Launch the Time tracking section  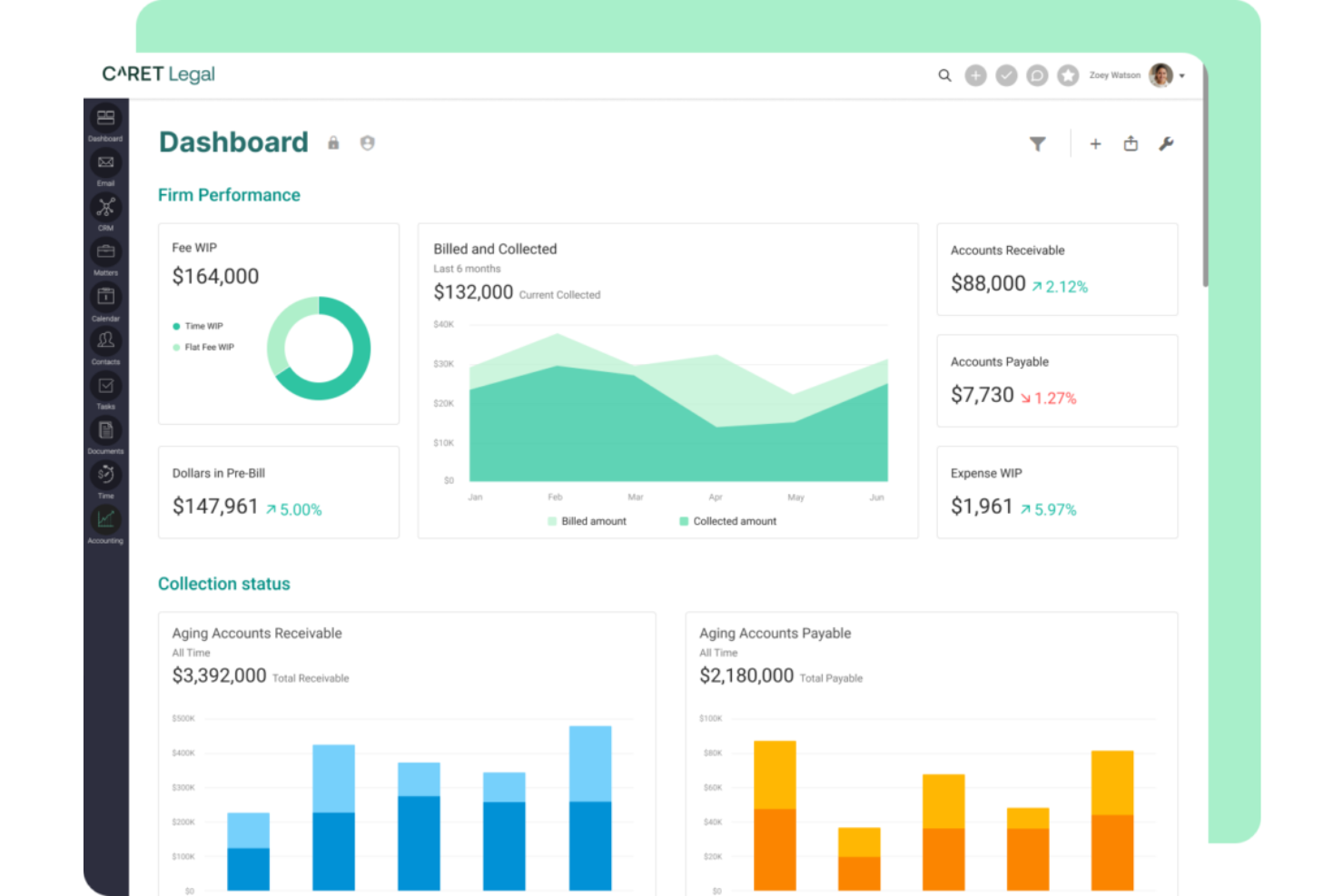[x=105, y=475]
